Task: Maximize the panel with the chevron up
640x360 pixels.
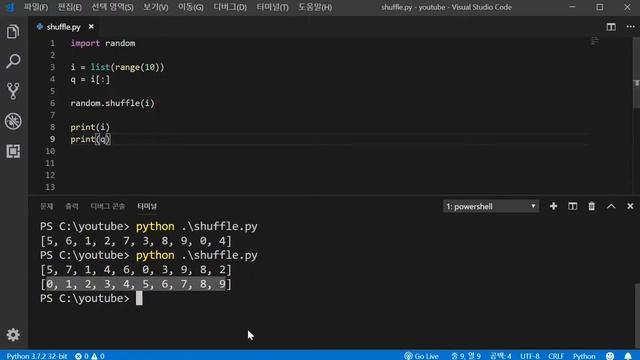Action: 611,206
